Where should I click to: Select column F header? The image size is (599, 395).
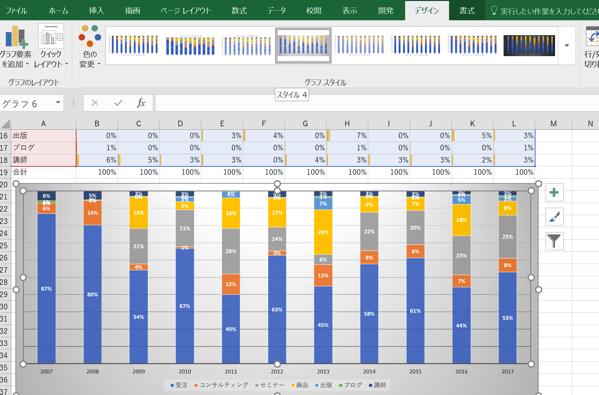click(264, 123)
